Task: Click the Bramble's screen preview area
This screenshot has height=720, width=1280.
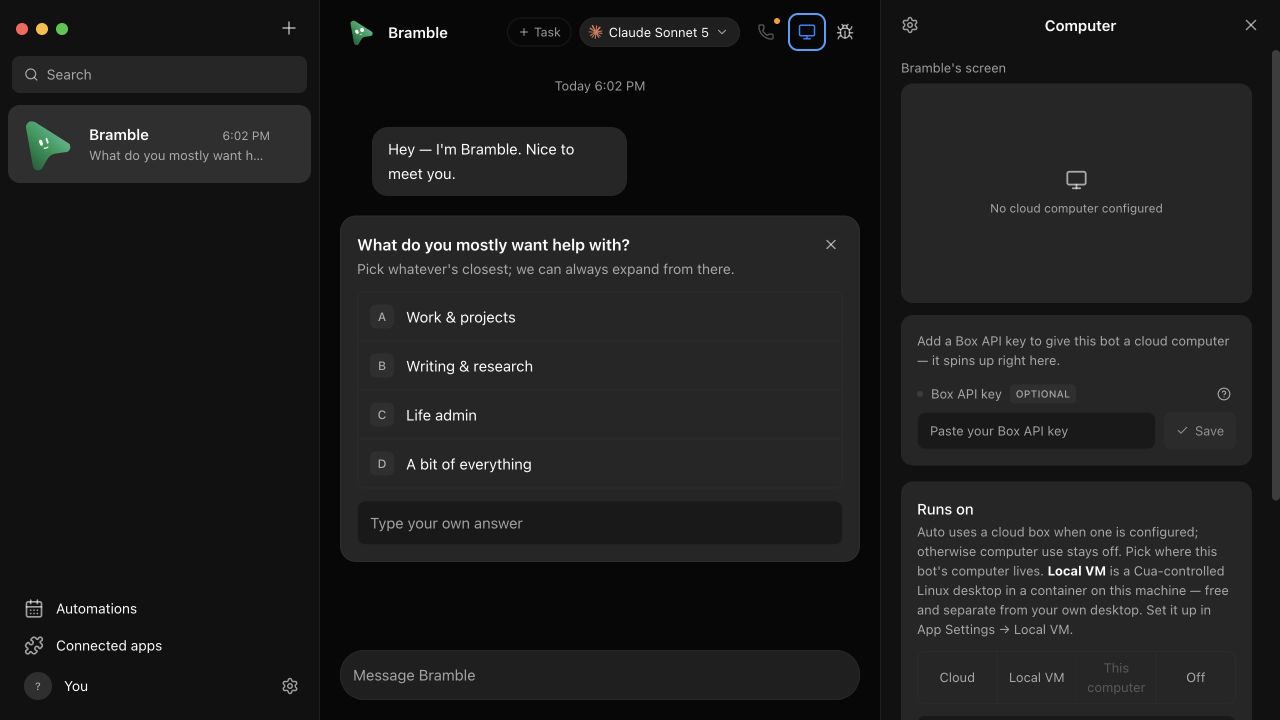Action: [1076, 193]
